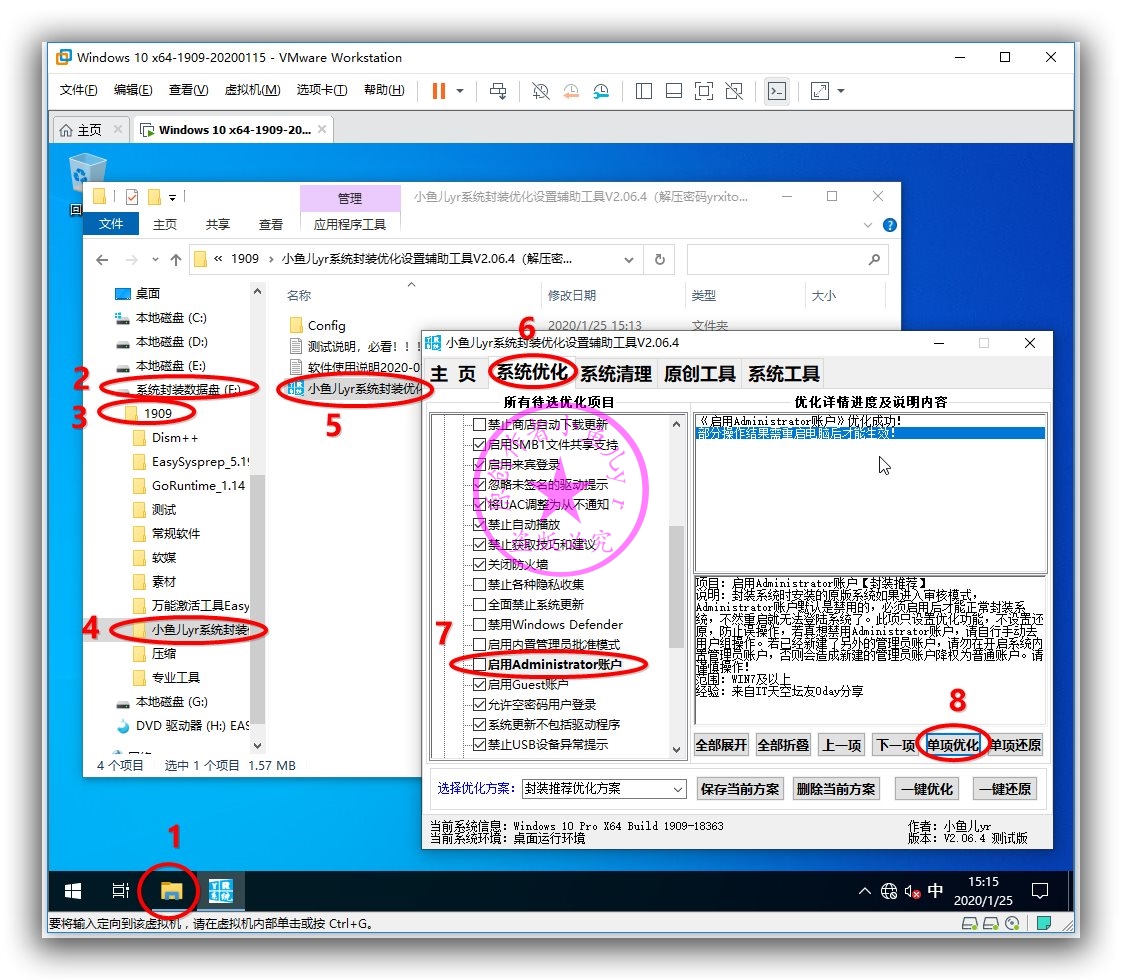Open the stretch display dropdown arrow
Image resolution: width=1122 pixels, height=980 pixels.
pyautogui.click(x=841, y=91)
